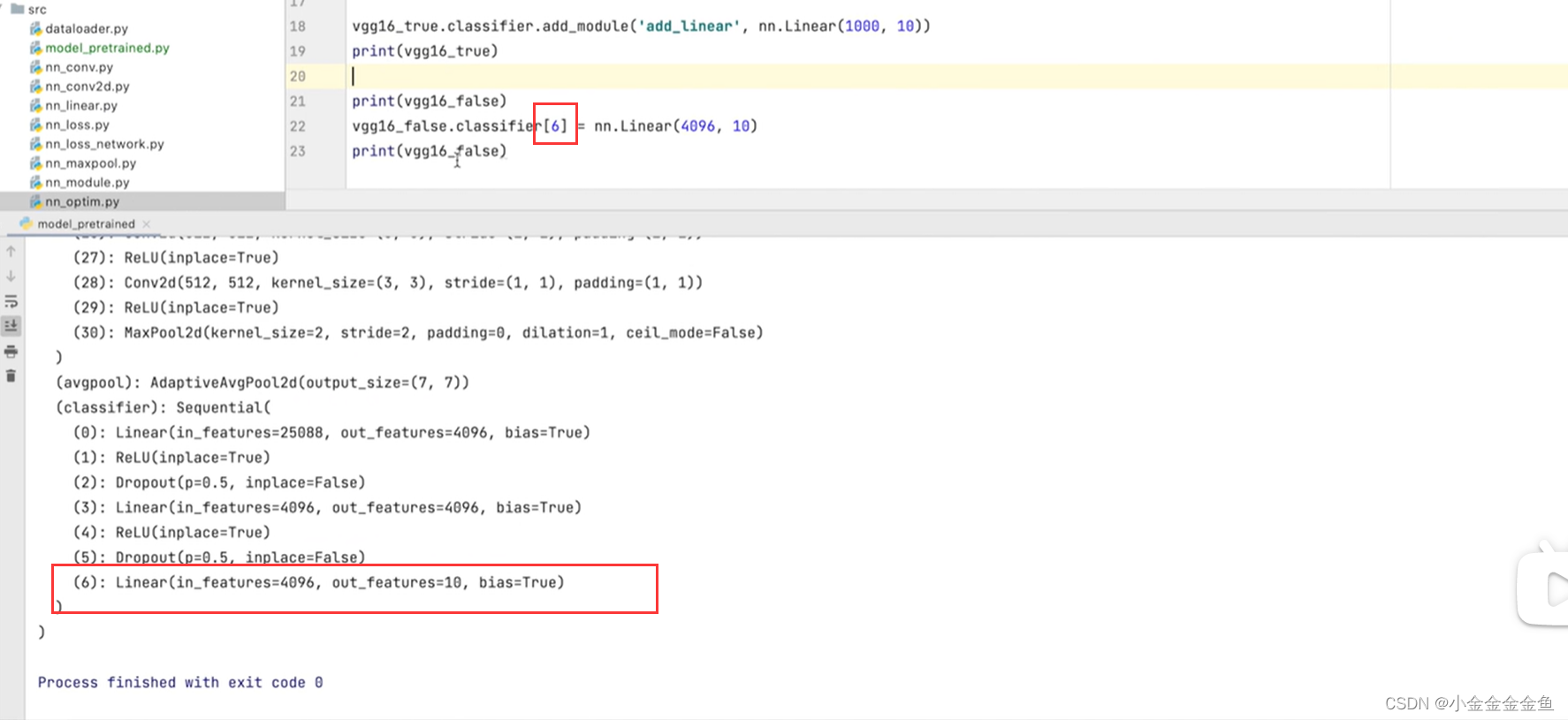Screen dimensions: 1568x720
Task: Click 'Process finished with exit code 0'
Action: click(x=180, y=683)
